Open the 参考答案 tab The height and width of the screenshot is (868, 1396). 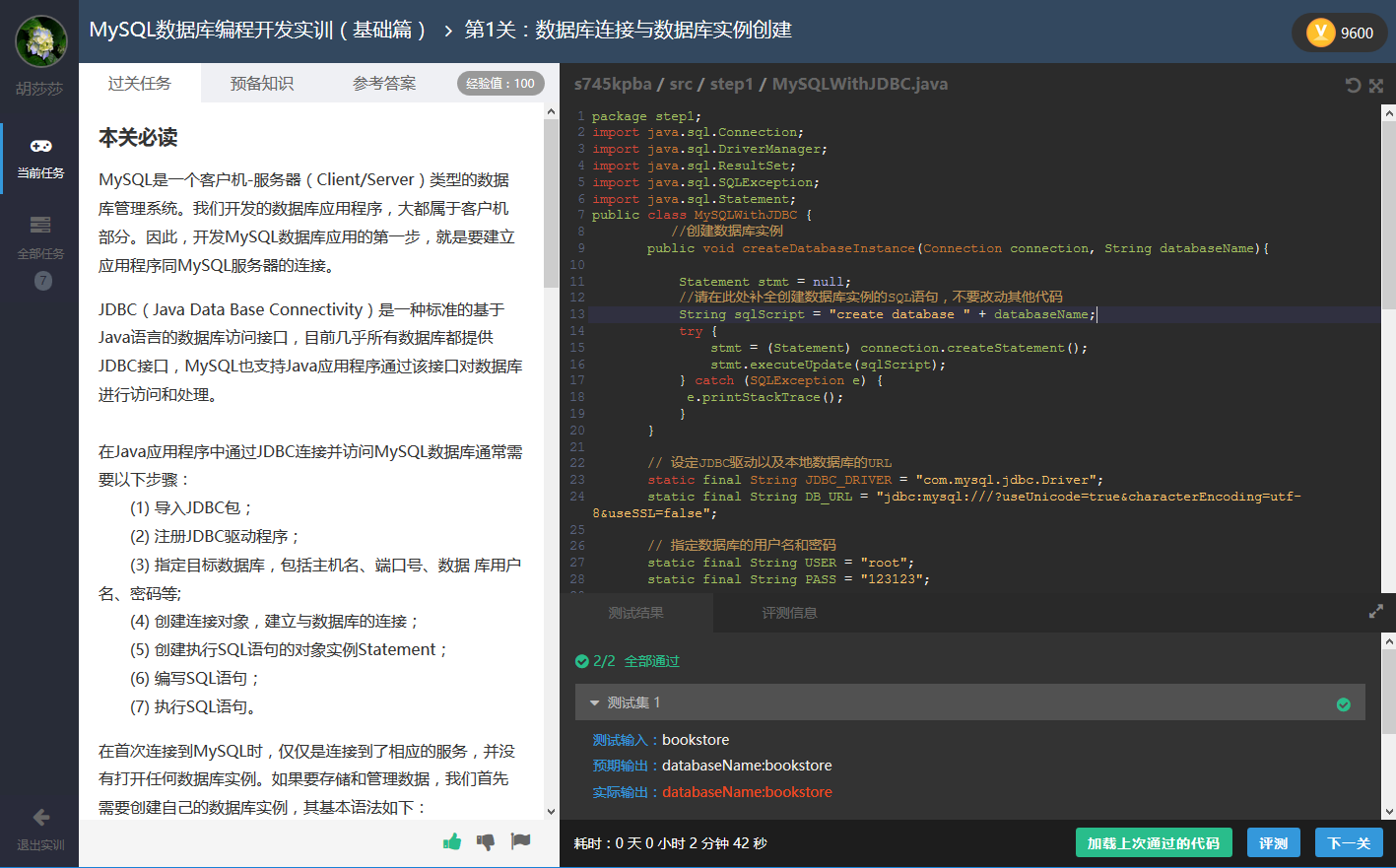(384, 84)
